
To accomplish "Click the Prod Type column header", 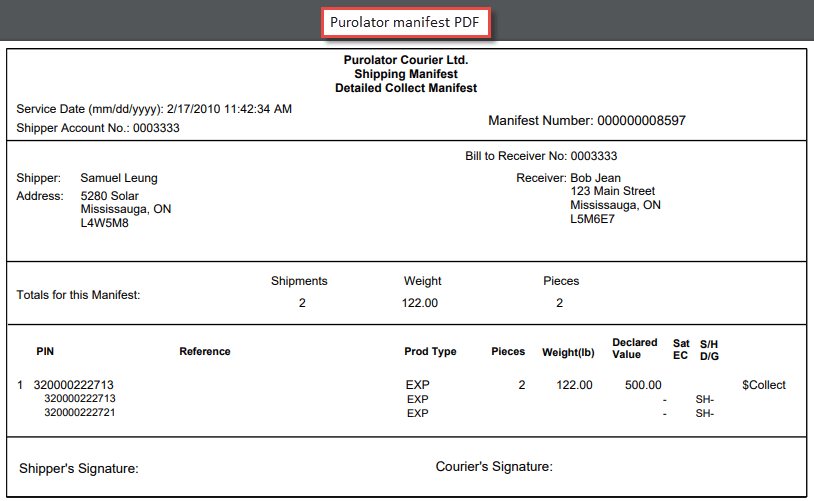I will click(x=430, y=351).
